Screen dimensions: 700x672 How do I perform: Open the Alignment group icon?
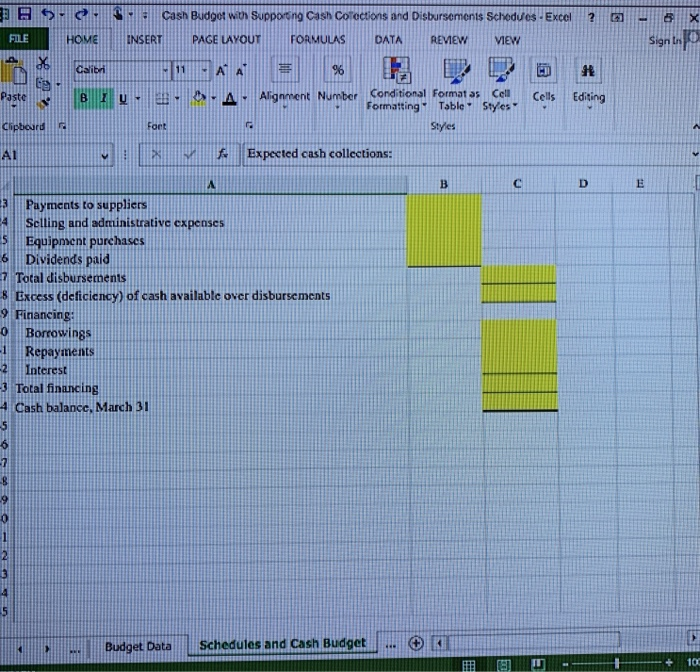point(285,69)
